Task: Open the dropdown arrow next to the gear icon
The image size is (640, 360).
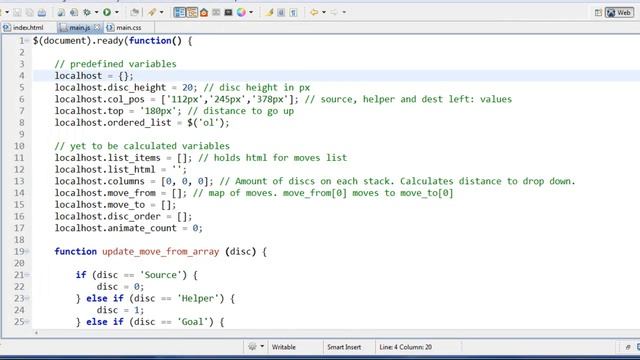Action: [x=96, y=13]
